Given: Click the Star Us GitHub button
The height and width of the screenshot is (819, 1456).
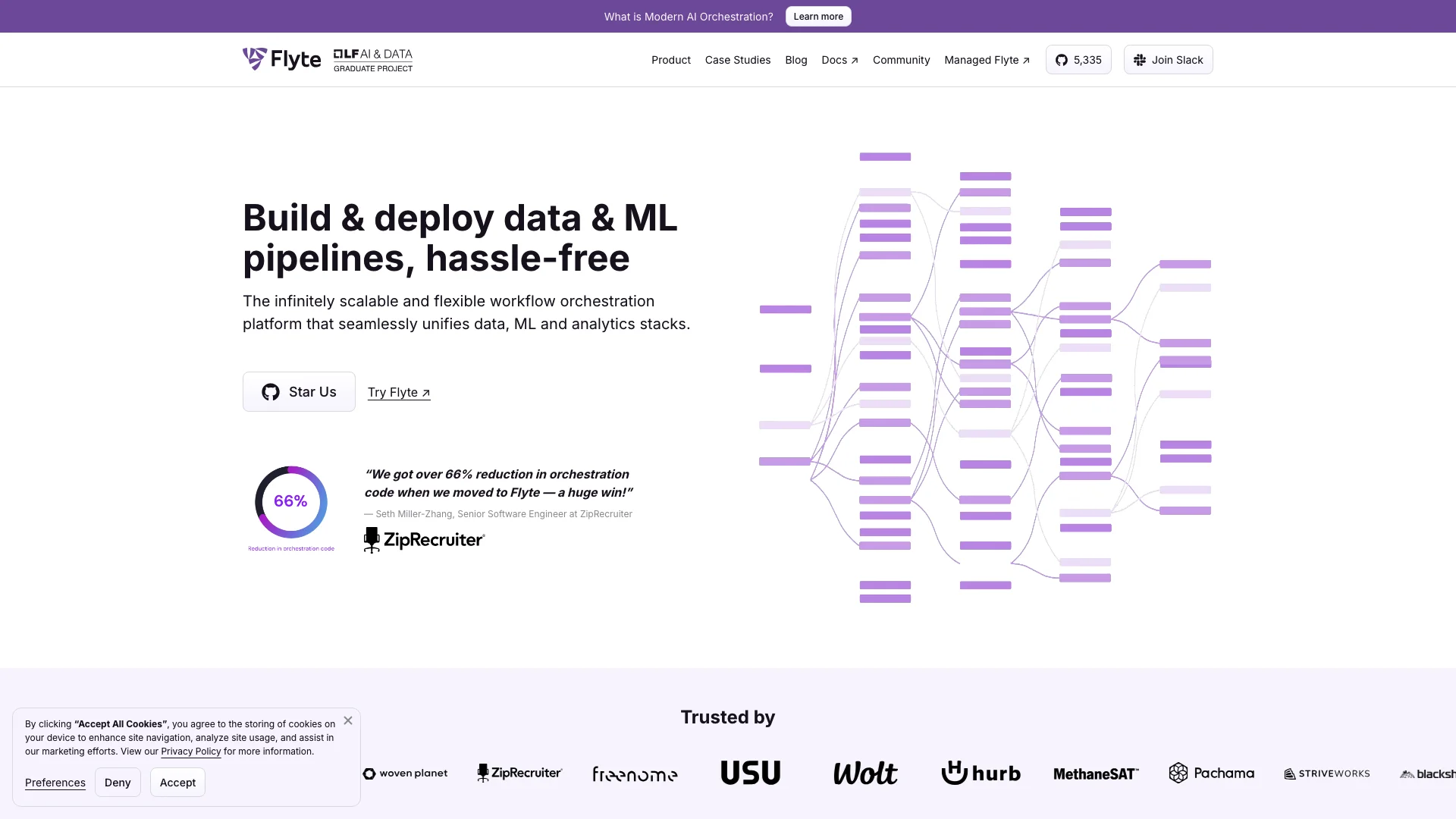Looking at the screenshot, I should pos(299,392).
